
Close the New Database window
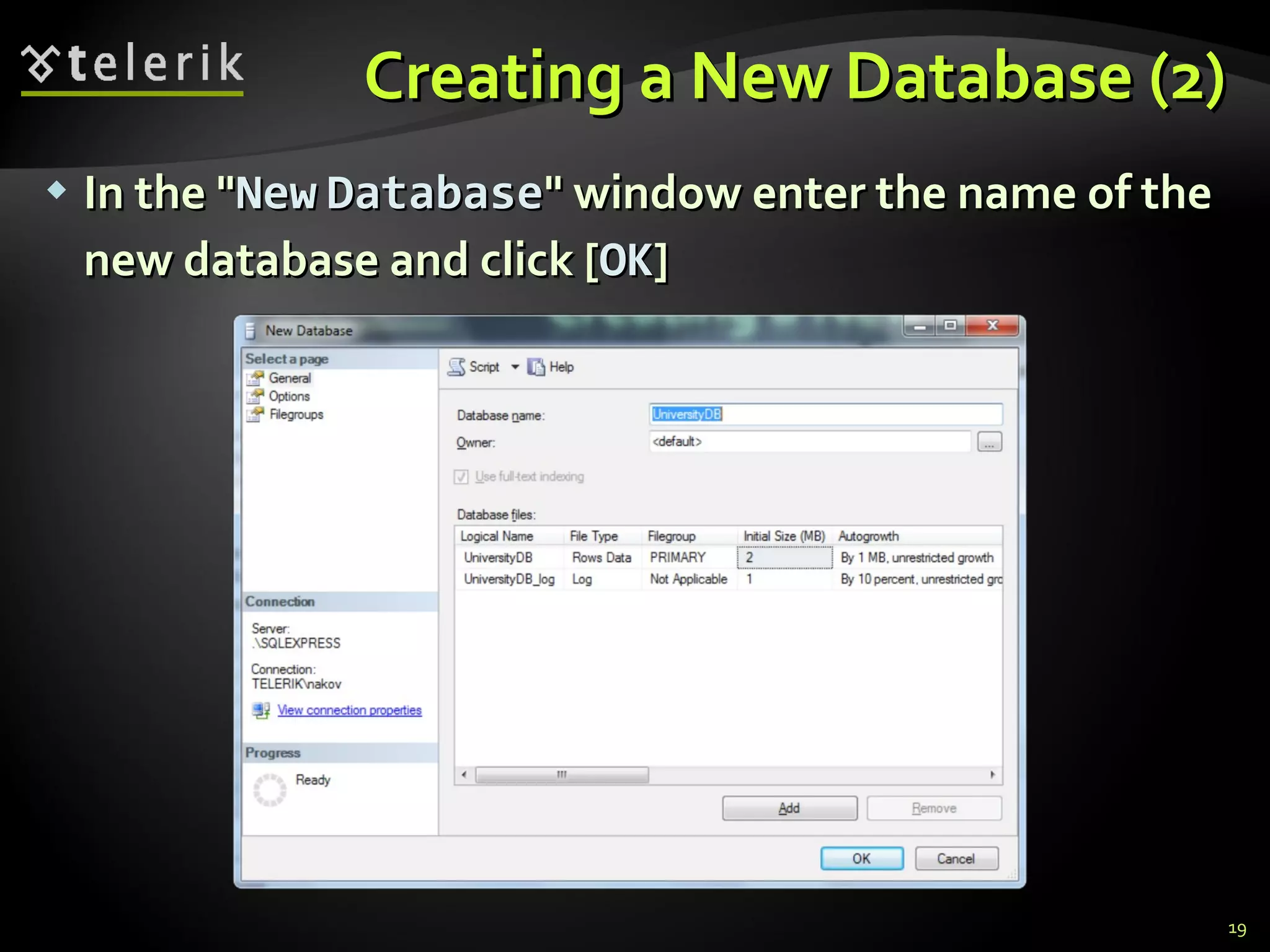pos(992,326)
